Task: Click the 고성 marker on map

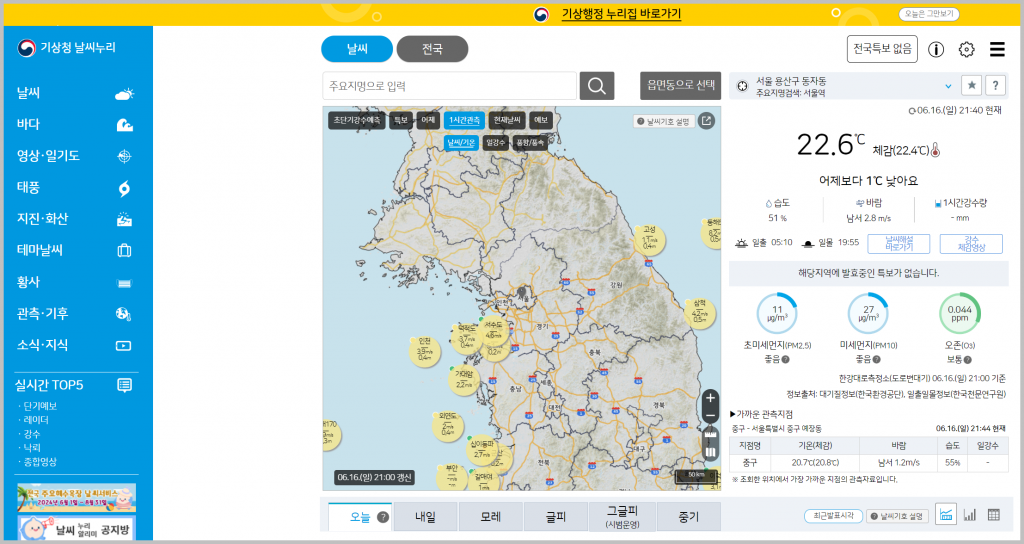Action: tap(649, 238)
